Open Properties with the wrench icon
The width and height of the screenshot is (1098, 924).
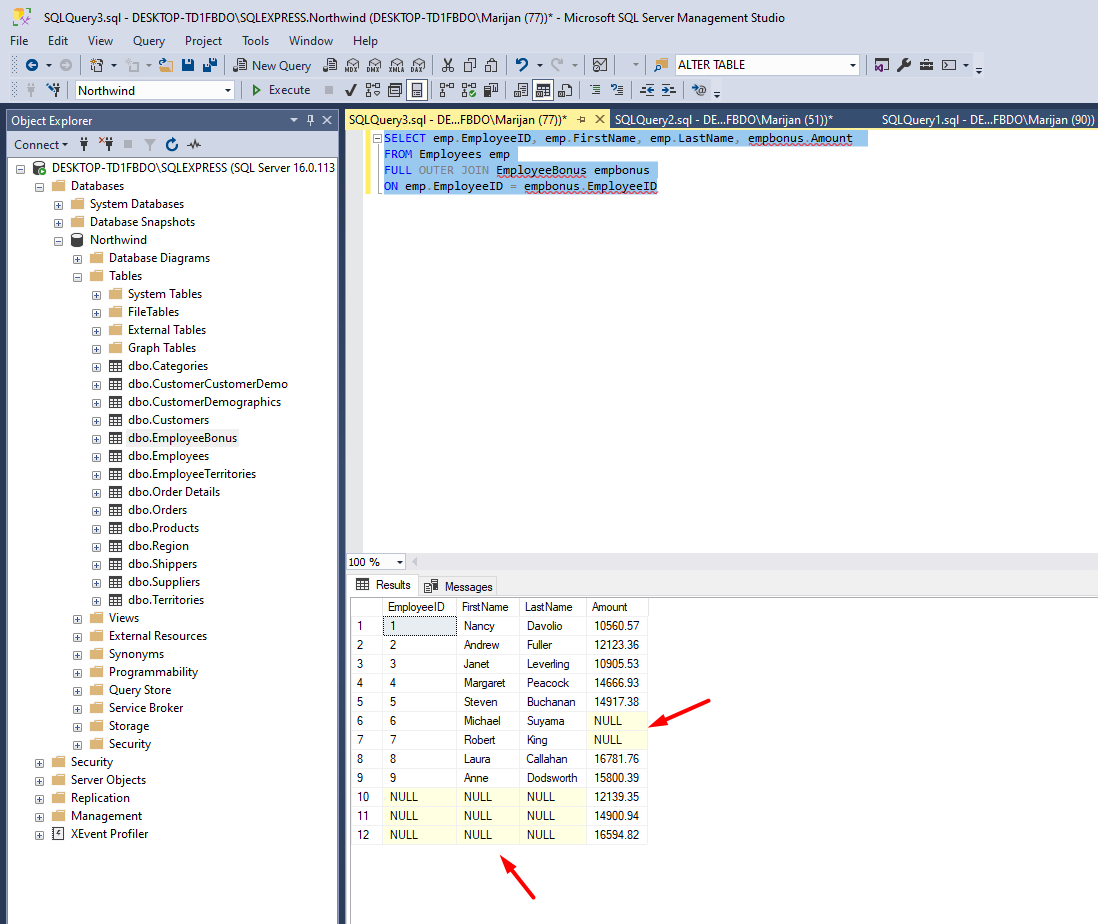click(904, 65)
